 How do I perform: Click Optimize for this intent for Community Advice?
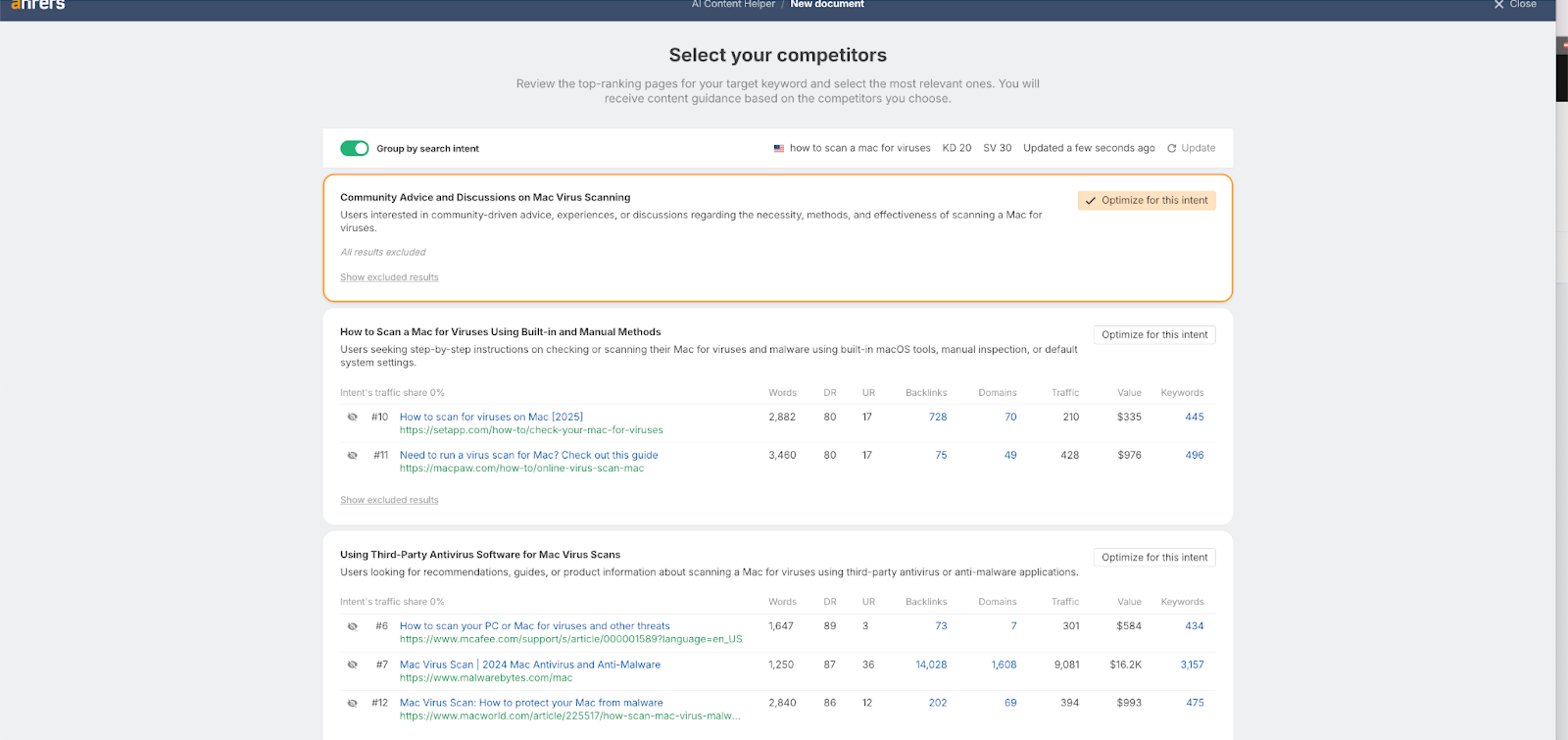(x=1147, y=200)
